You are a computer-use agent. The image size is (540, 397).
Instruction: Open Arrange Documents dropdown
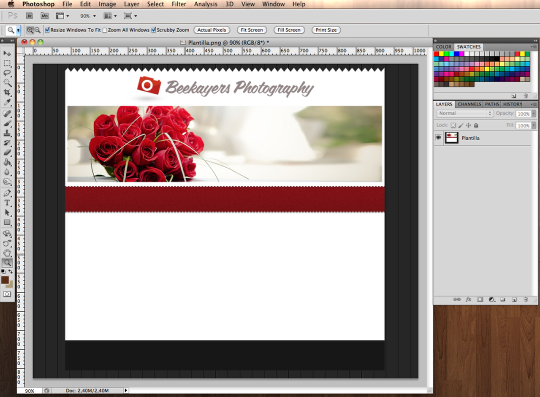click(111, 16)
